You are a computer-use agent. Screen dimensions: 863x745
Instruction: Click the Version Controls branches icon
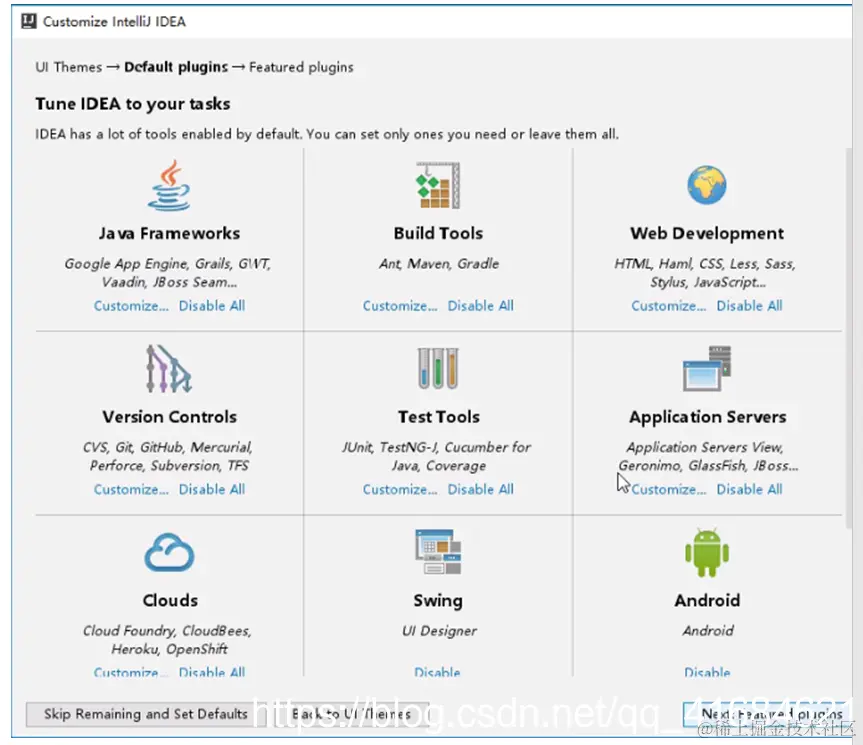click(x=169, y=369)
